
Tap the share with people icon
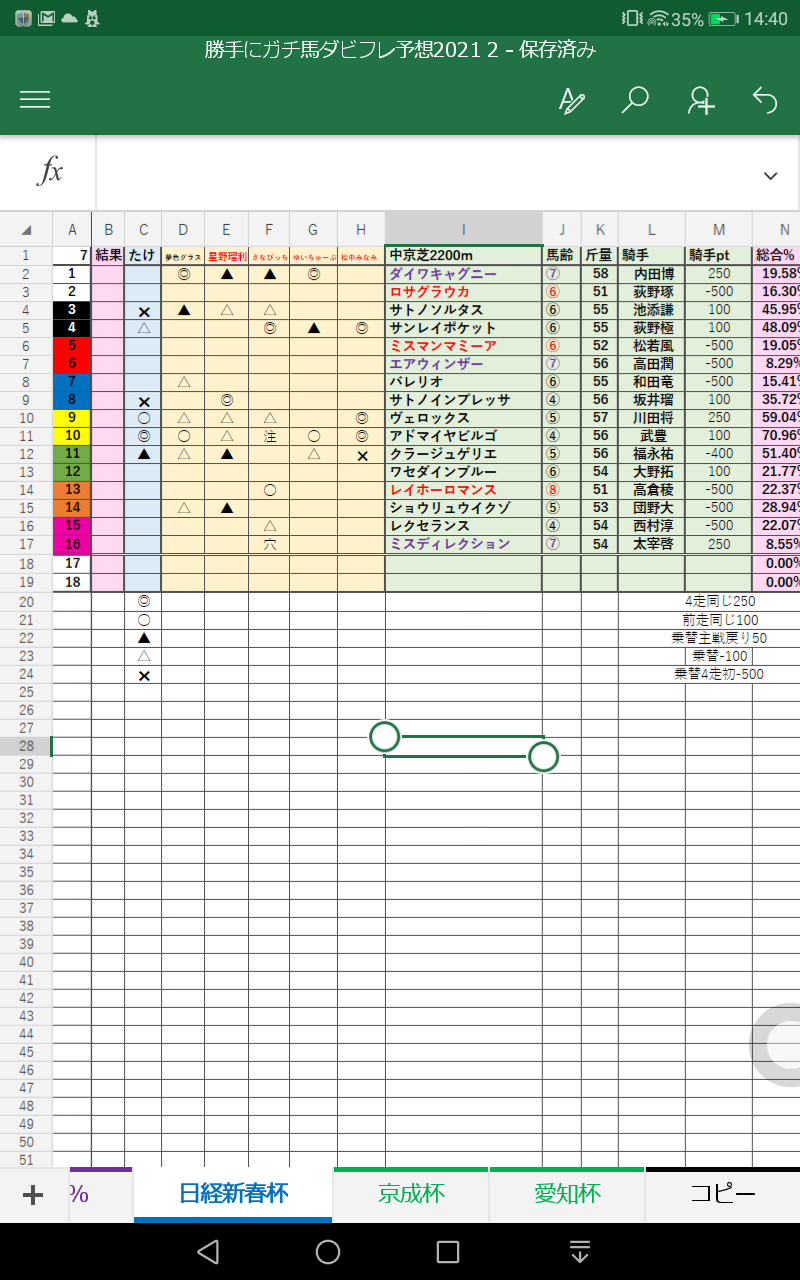tap(700, 100)
